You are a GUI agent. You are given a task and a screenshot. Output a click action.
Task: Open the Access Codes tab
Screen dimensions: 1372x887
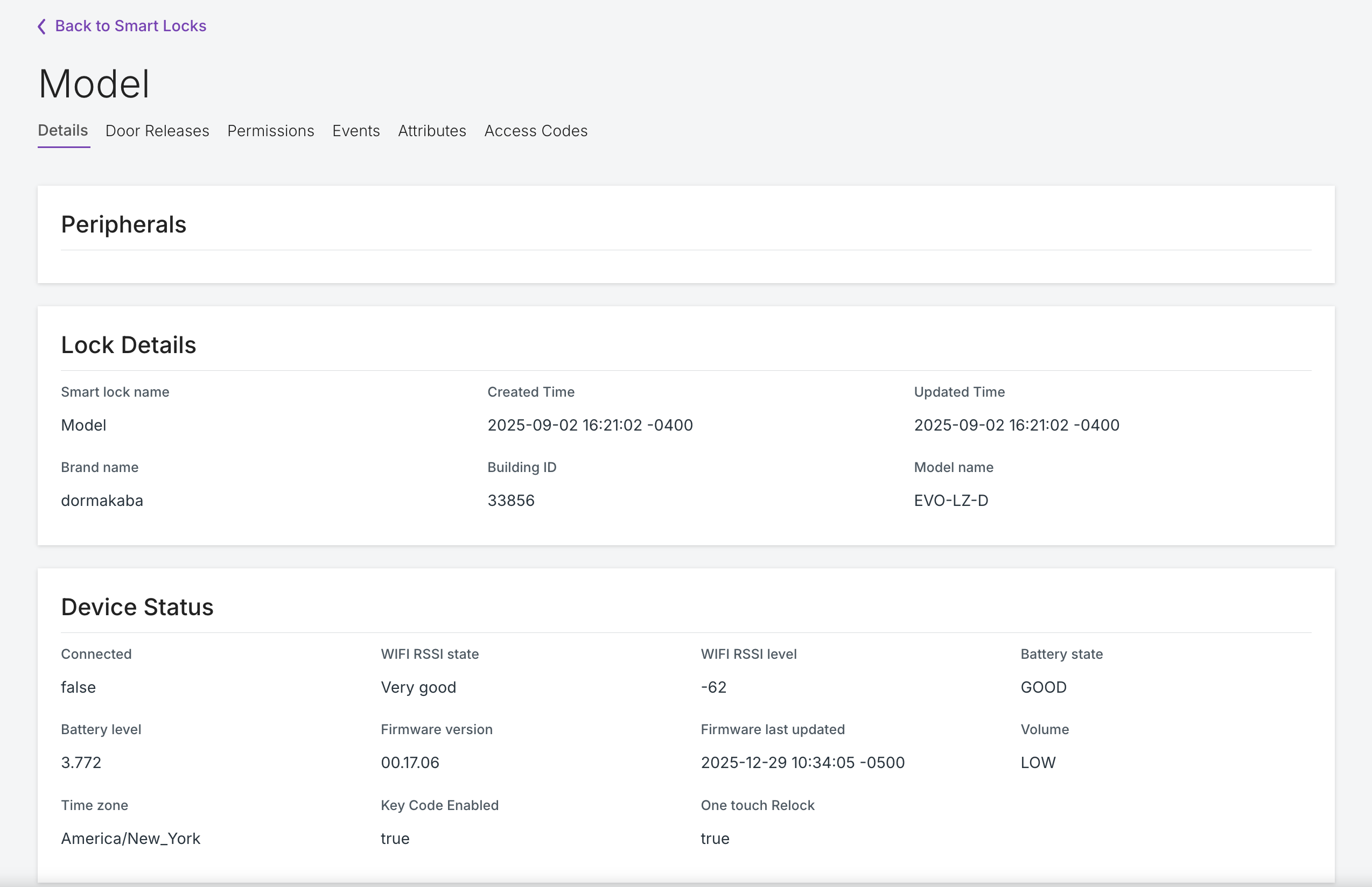536,131
